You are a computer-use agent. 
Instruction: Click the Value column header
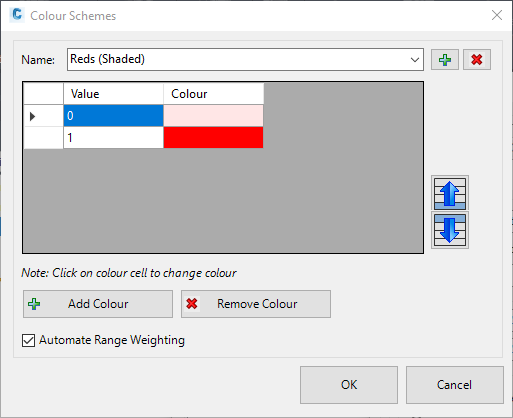113,94
